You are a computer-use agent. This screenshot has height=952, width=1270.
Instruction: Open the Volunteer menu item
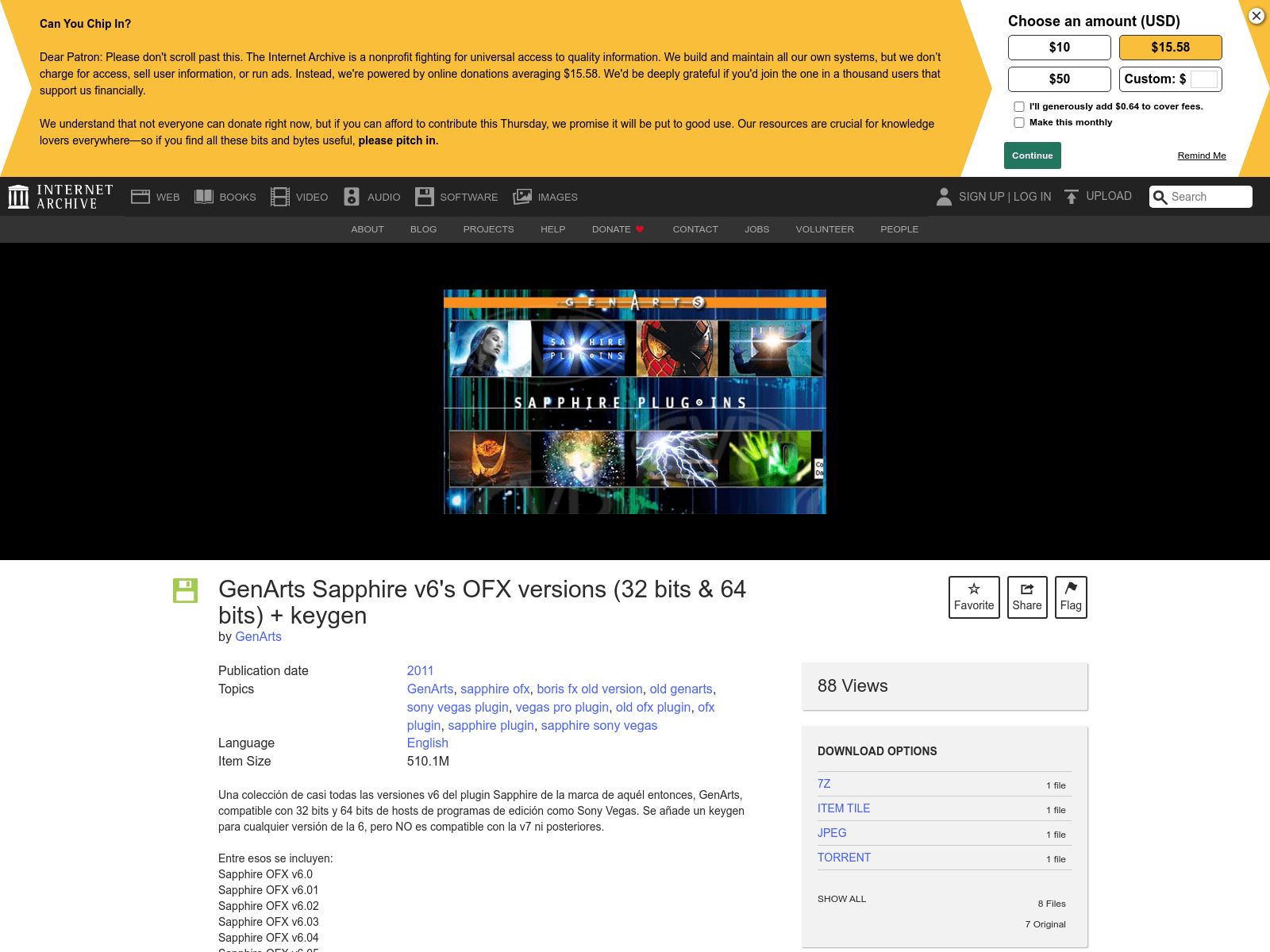[x=825, y=229]
